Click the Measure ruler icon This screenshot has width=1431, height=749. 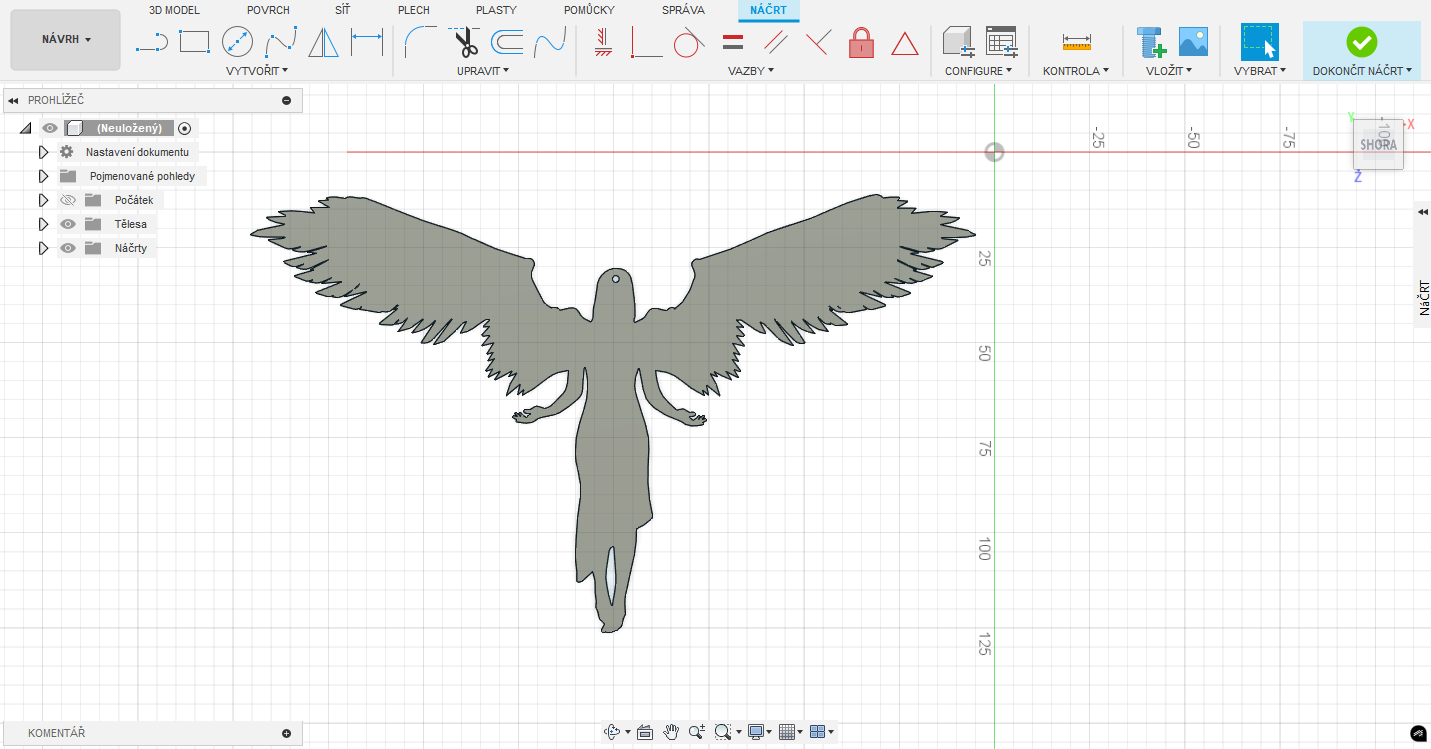1076,42
